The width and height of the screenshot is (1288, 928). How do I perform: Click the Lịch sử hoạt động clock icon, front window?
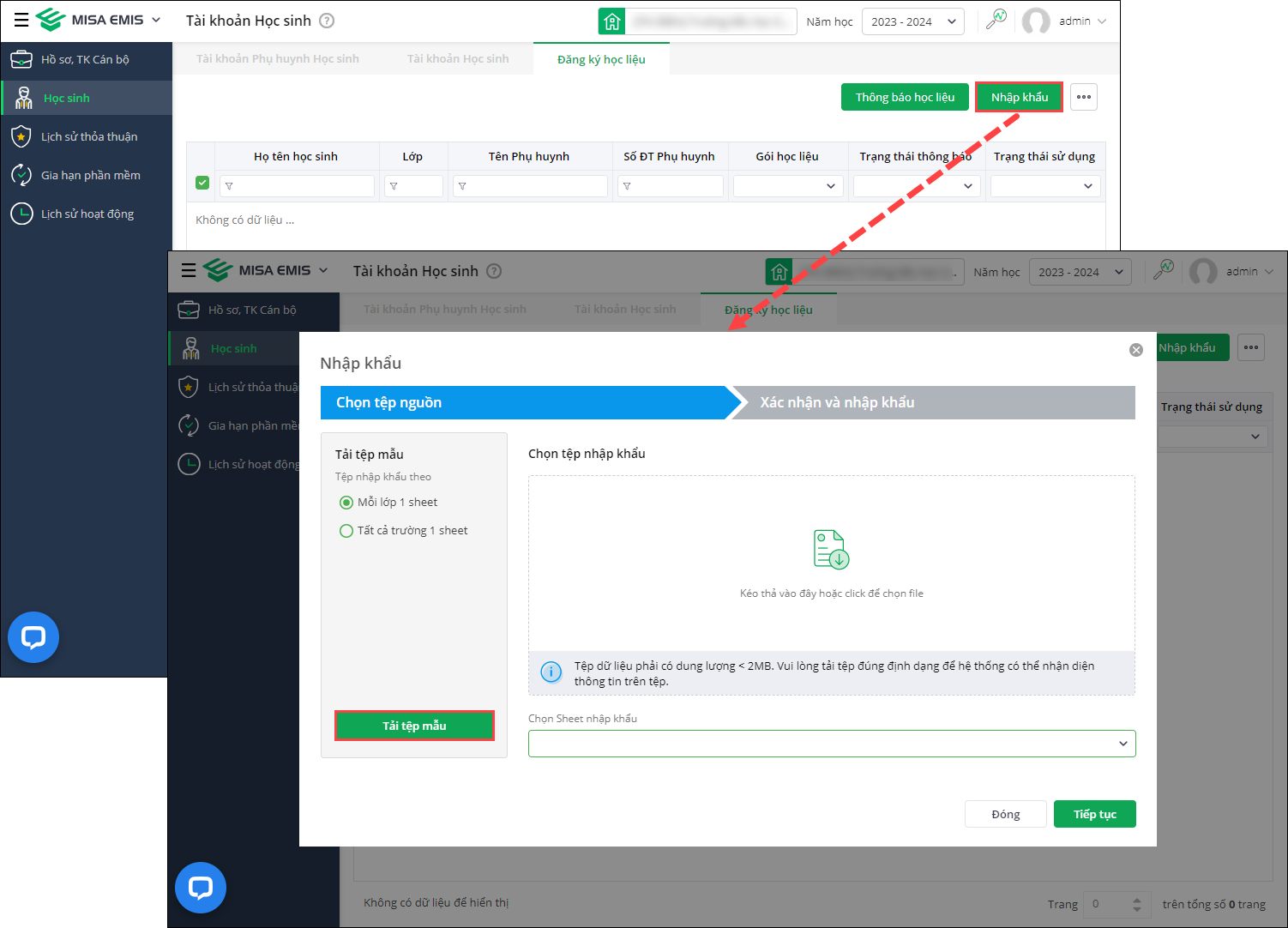click(x=189, y=464)
